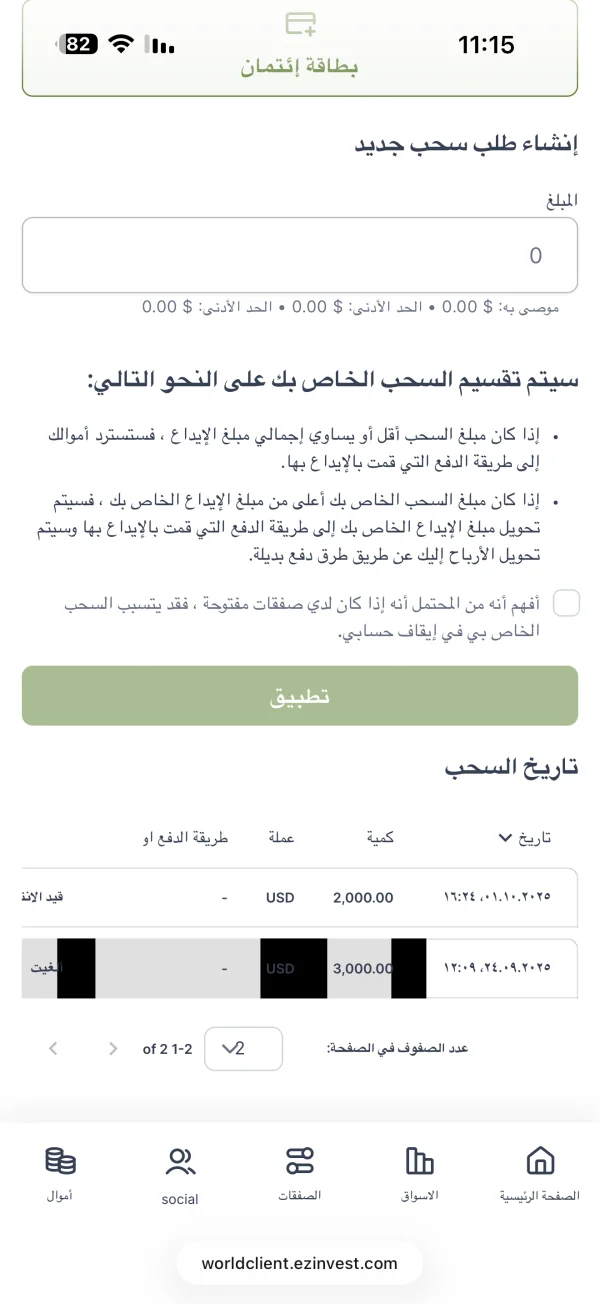
Task: Switch to the الاسواق tab label
Action: click(x=420, y=1195)
